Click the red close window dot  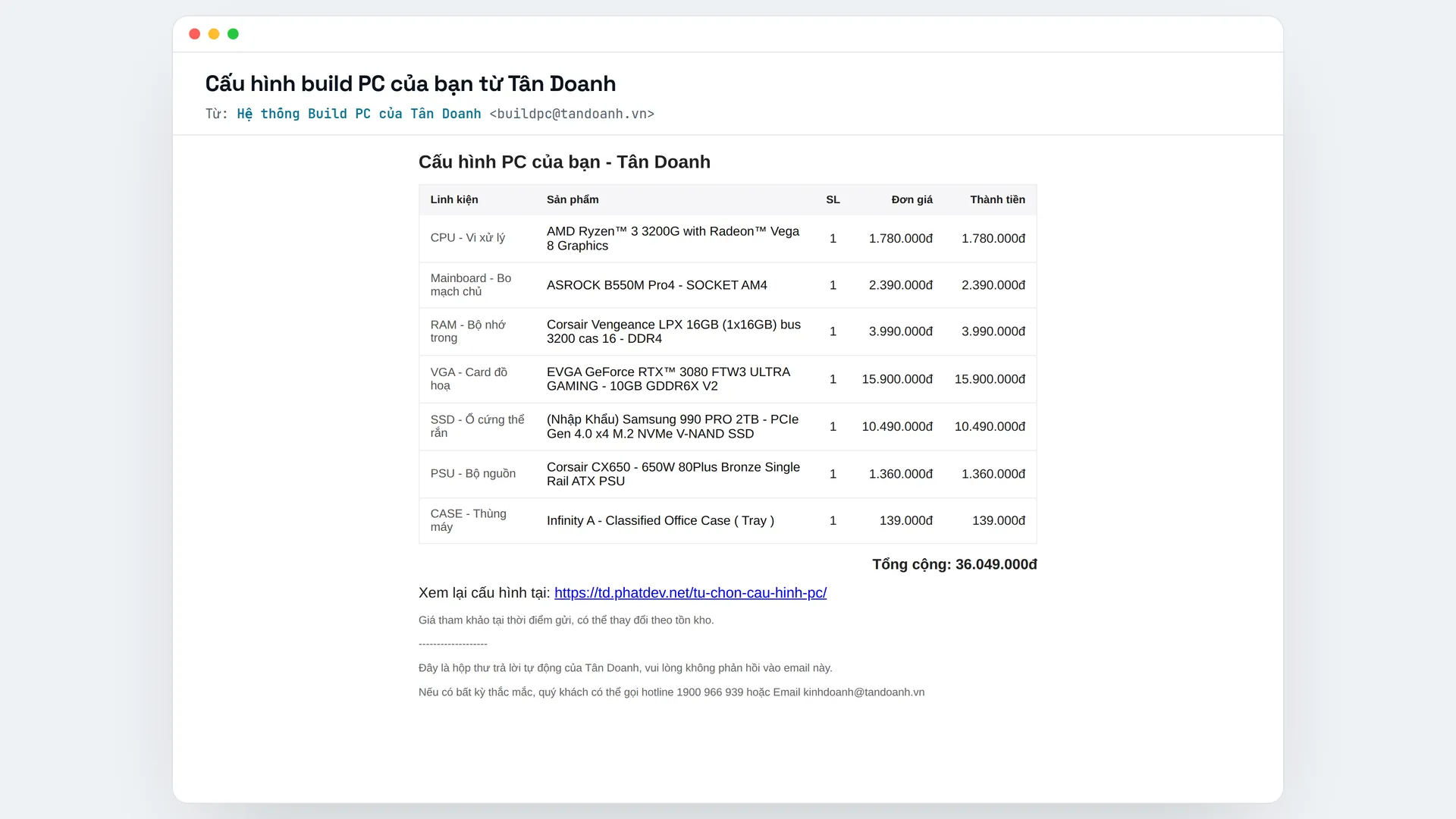[x=194, y=34]
